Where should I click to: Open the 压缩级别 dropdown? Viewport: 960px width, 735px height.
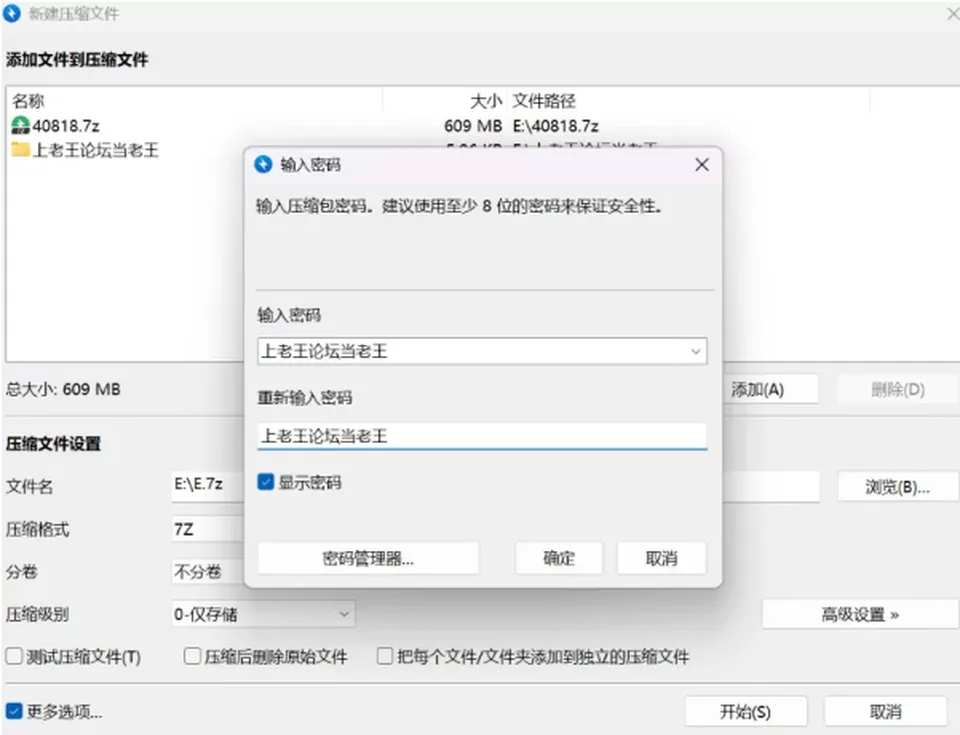(x=263, y=614)
